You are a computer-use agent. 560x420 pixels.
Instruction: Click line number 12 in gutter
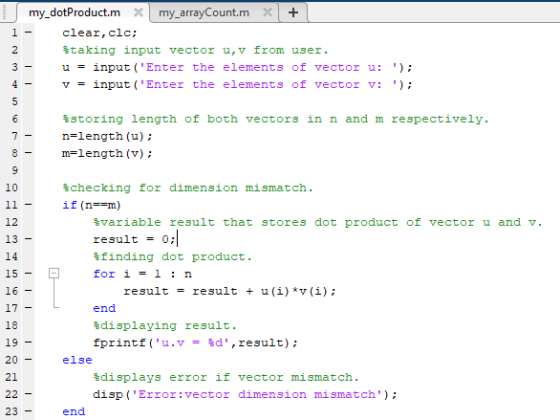(x=11, y=222)
